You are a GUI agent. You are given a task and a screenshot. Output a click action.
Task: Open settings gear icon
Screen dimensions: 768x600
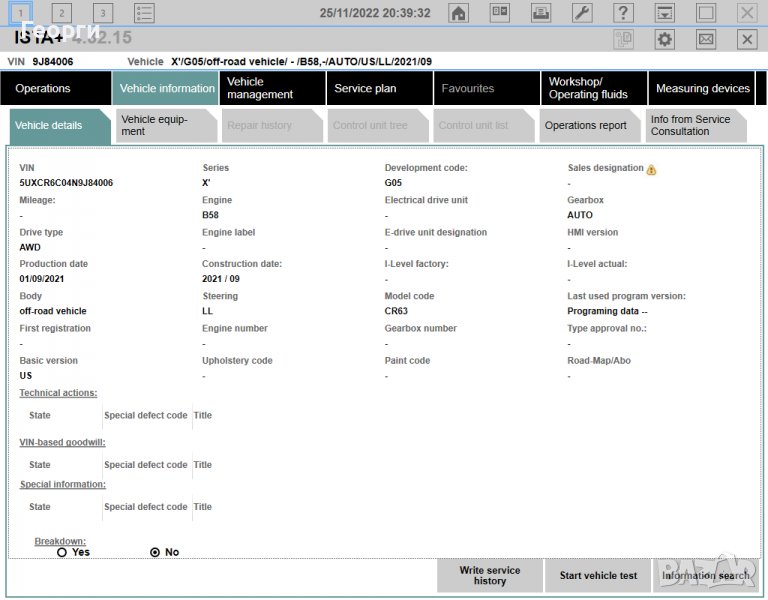[664, 39]
